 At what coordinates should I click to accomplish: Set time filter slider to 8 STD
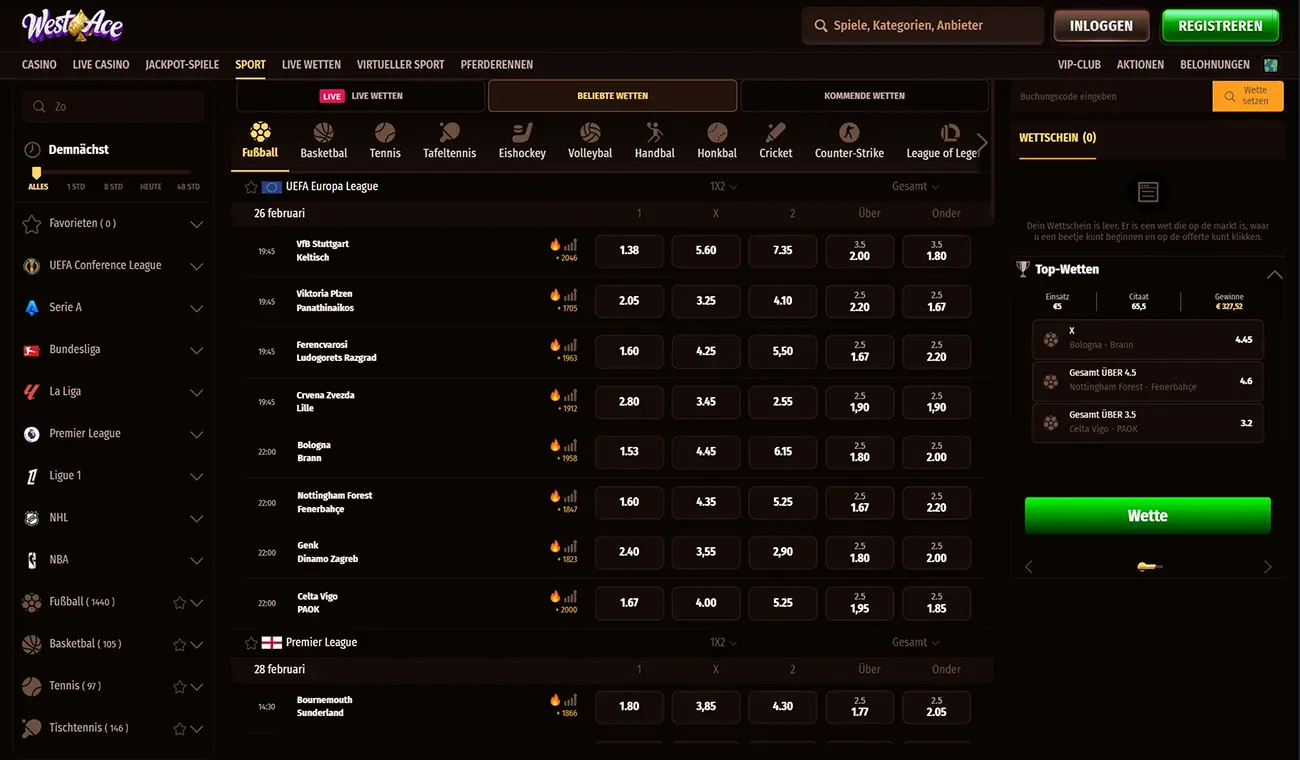[x=115, y=187]
